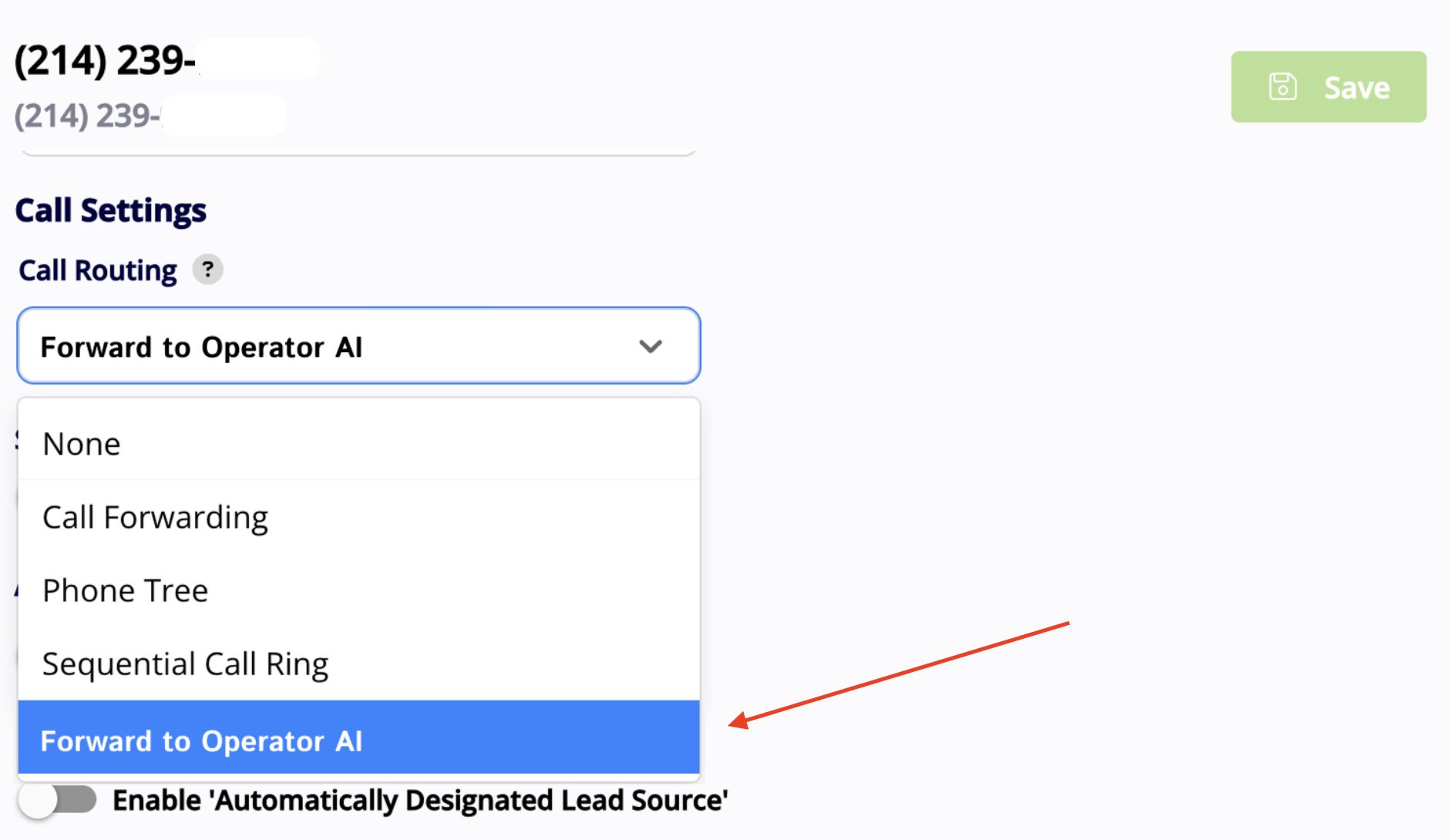Click the Call Routing field label
The width and height of the screenshot is (1449, 840).
[98, 270]
